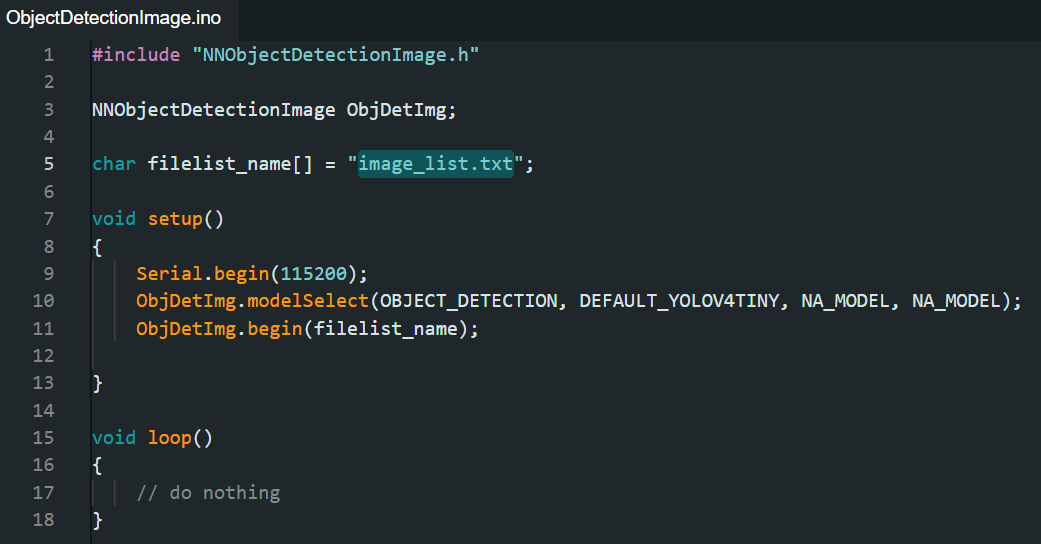Click the "NNObjectDetectionImage.h" header string
Image resolution: width=1041 pixels, height=544 pixels.
(335, 55)
